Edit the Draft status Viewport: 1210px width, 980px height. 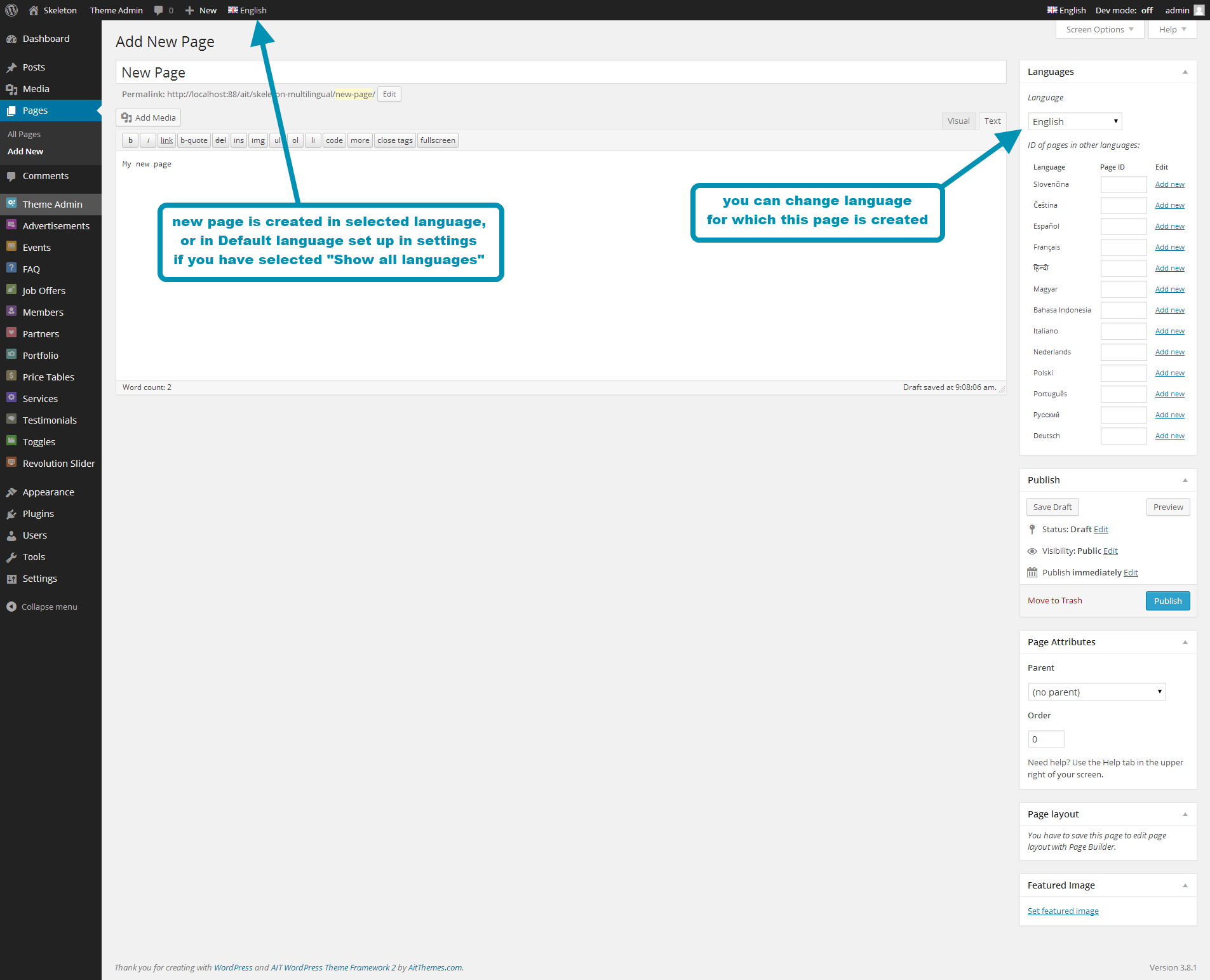click(x=1101, y=530)
